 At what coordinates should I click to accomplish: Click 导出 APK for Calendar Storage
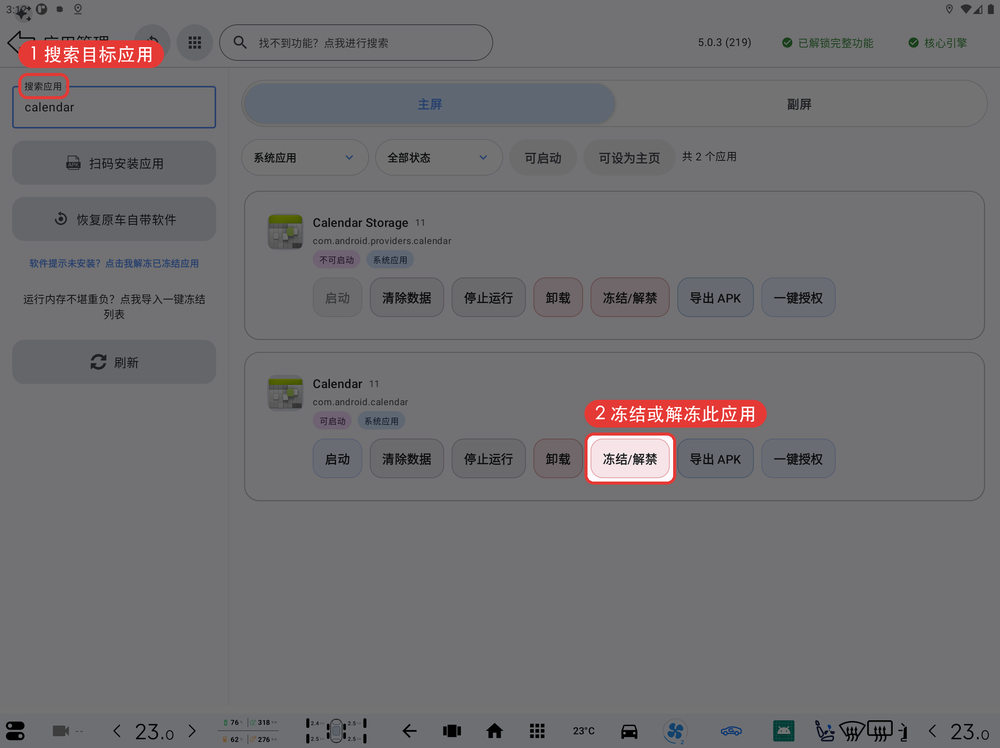click(716, 298)
